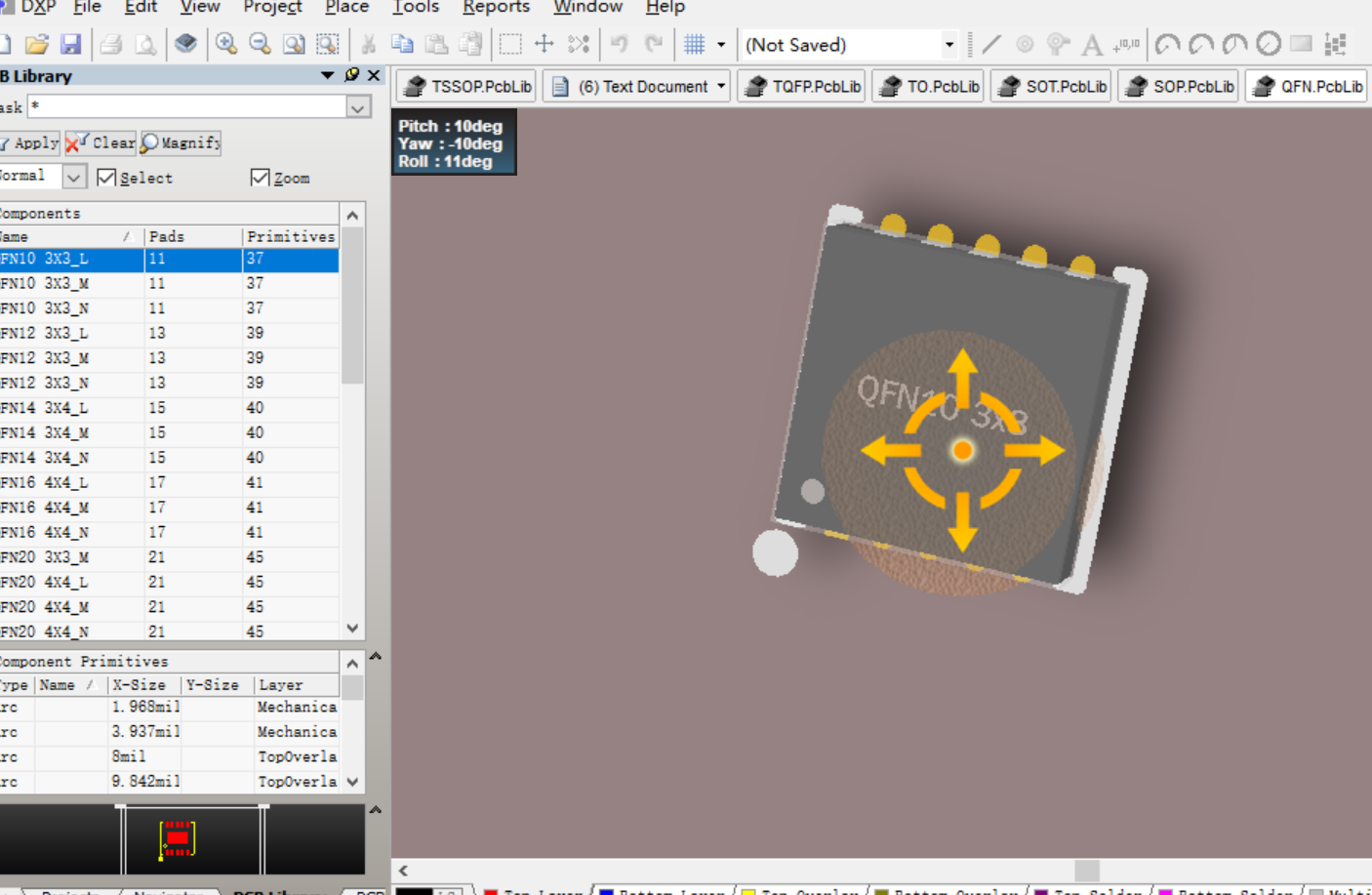Screen dimensions: 1372x895
Task: Click the Clear filter button
Action: coord(101,142)
